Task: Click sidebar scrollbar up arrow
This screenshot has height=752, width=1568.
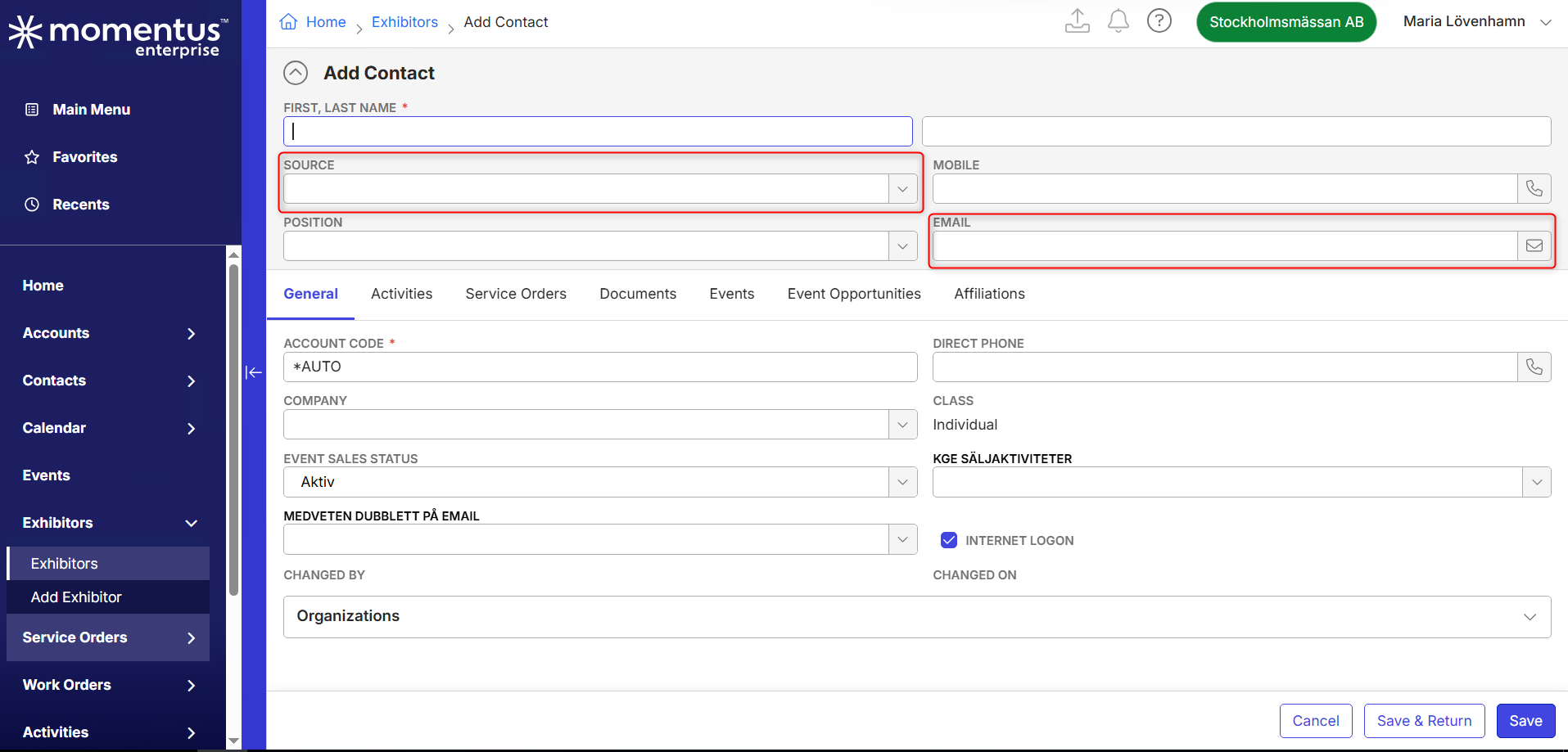Action: coord(233,254)
